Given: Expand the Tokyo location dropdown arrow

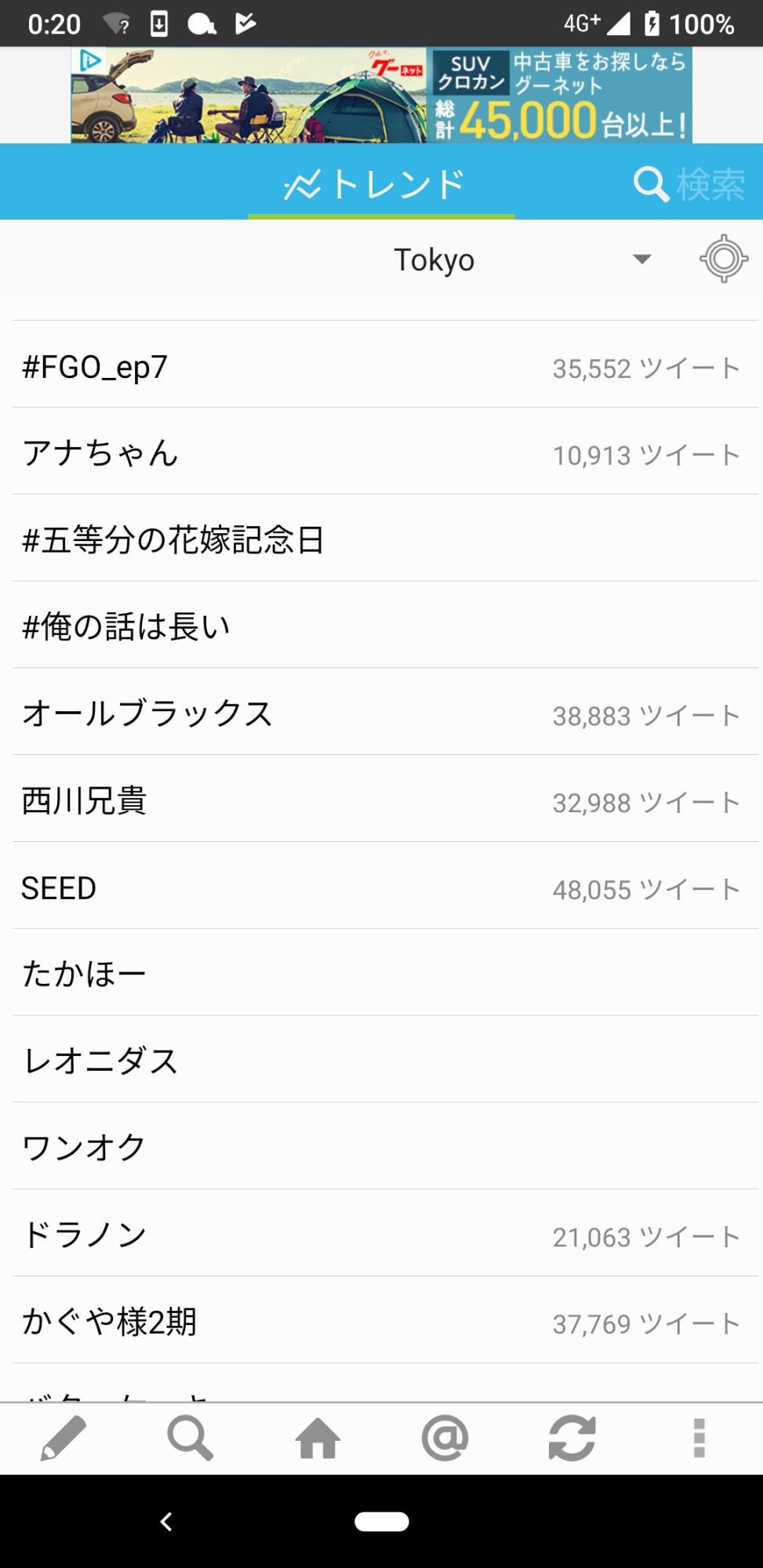Looking at the screenshot, I should pyautogui.click(x=642, y=260).
